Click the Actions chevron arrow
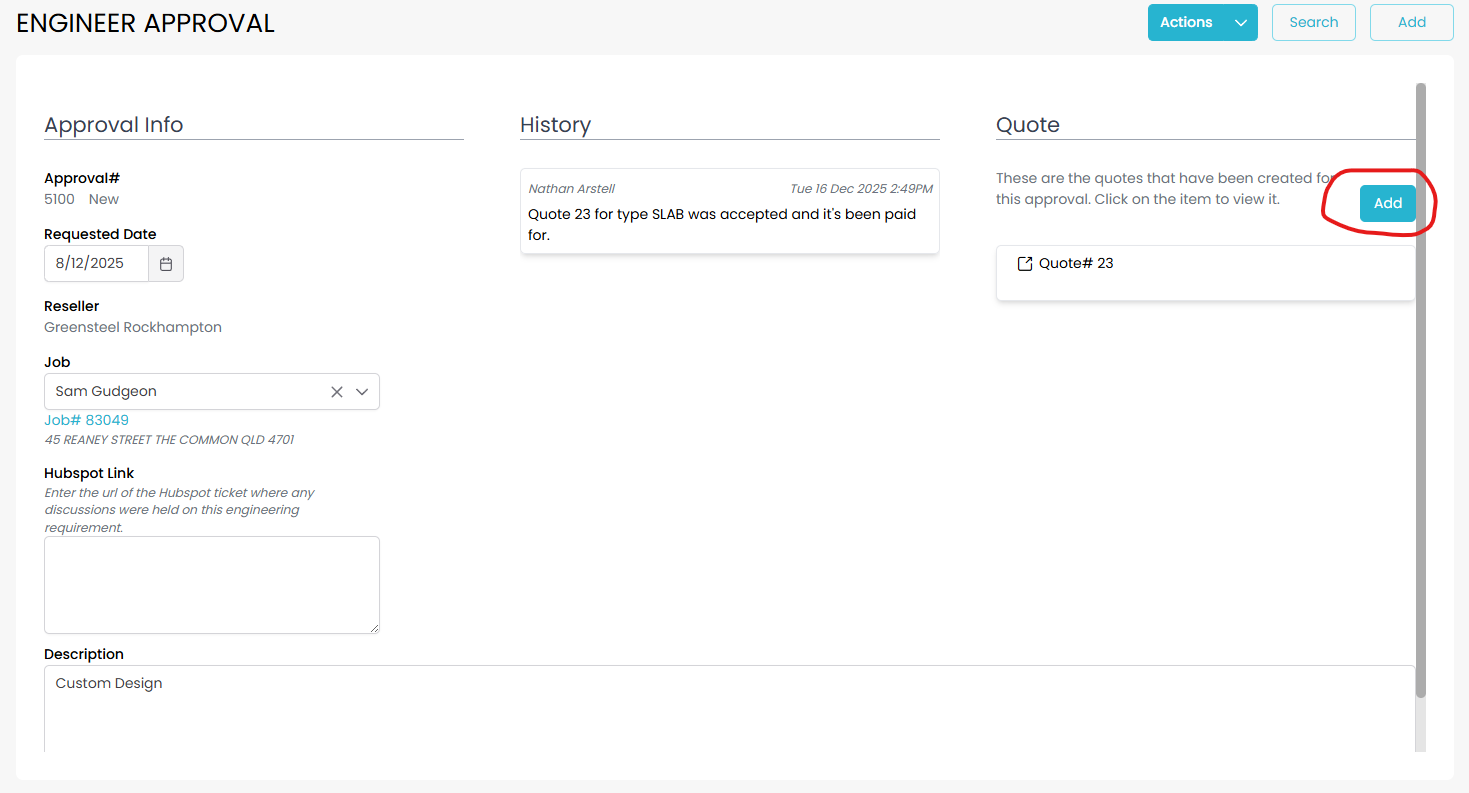The image size is (1469, 793). 1241,23
